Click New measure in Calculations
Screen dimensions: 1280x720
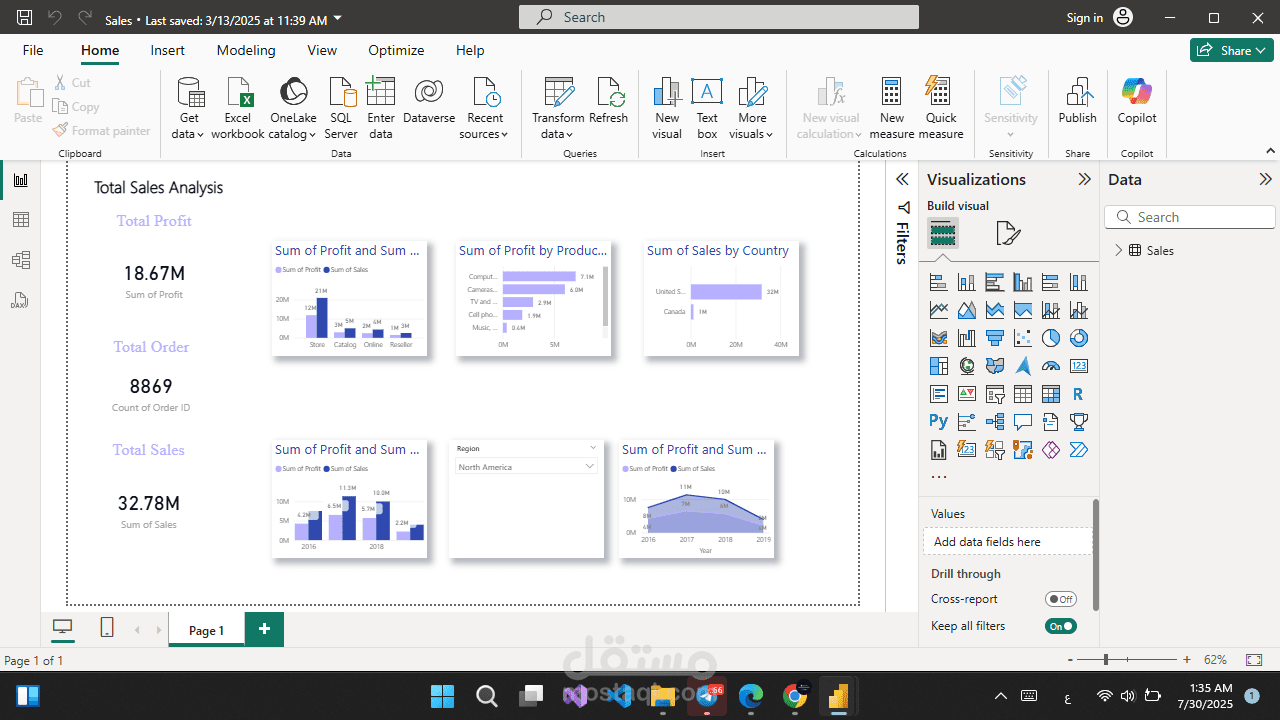click(x=892, y=108)
